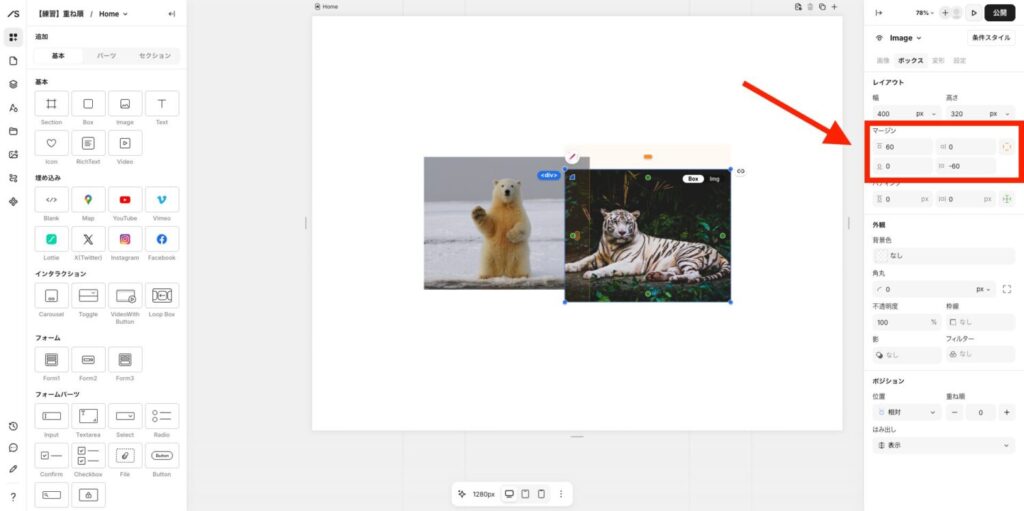Open the 位置 position type dropdown
This screenshot has height=511, width=1024.
pos(907,412)
